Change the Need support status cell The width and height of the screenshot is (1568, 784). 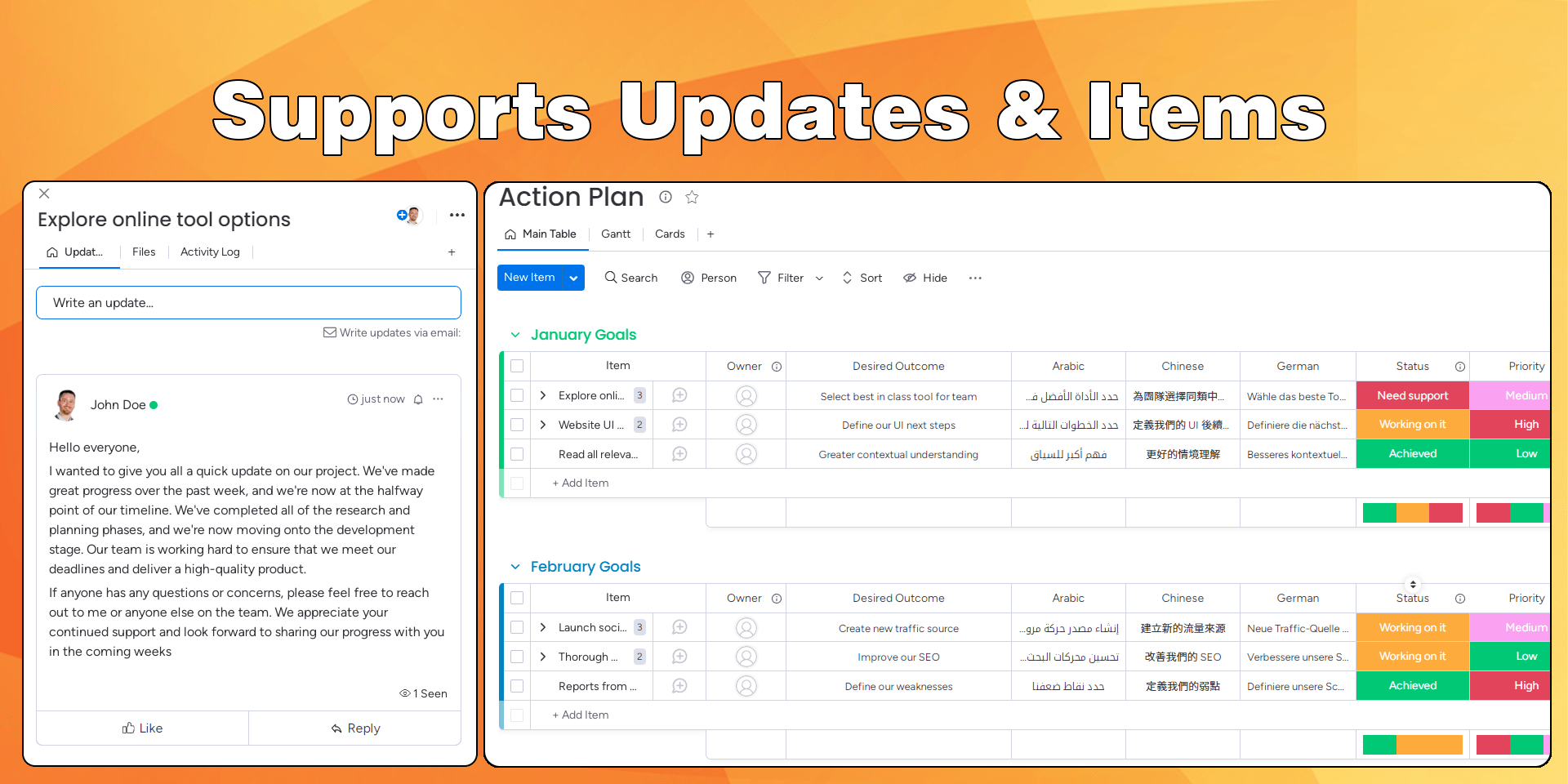coord(1413,396)
